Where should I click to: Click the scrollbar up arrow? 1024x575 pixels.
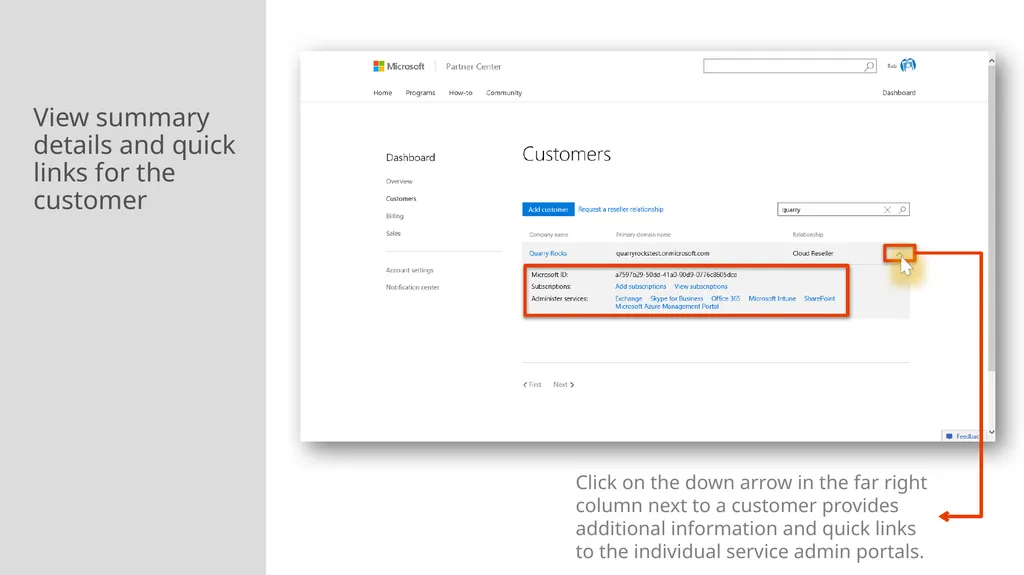point(991,61)
